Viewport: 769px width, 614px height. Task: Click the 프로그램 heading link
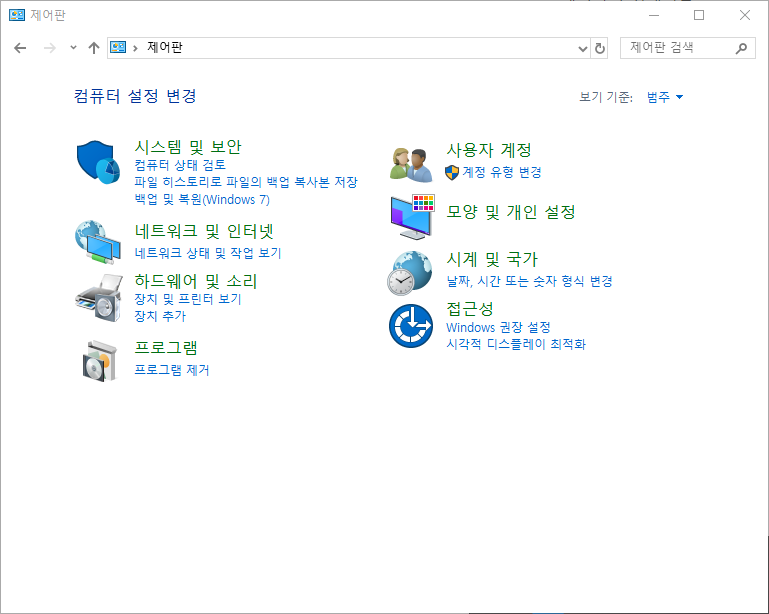[166, 348]
